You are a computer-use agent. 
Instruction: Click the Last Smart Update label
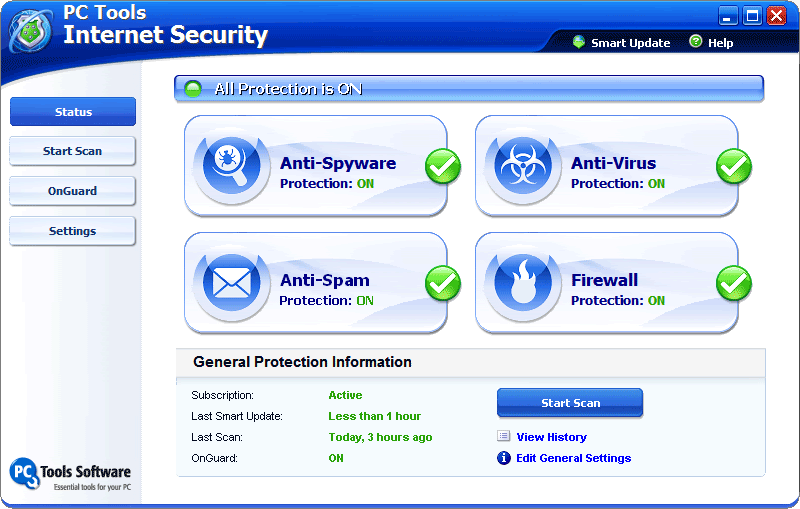point(237,416)
